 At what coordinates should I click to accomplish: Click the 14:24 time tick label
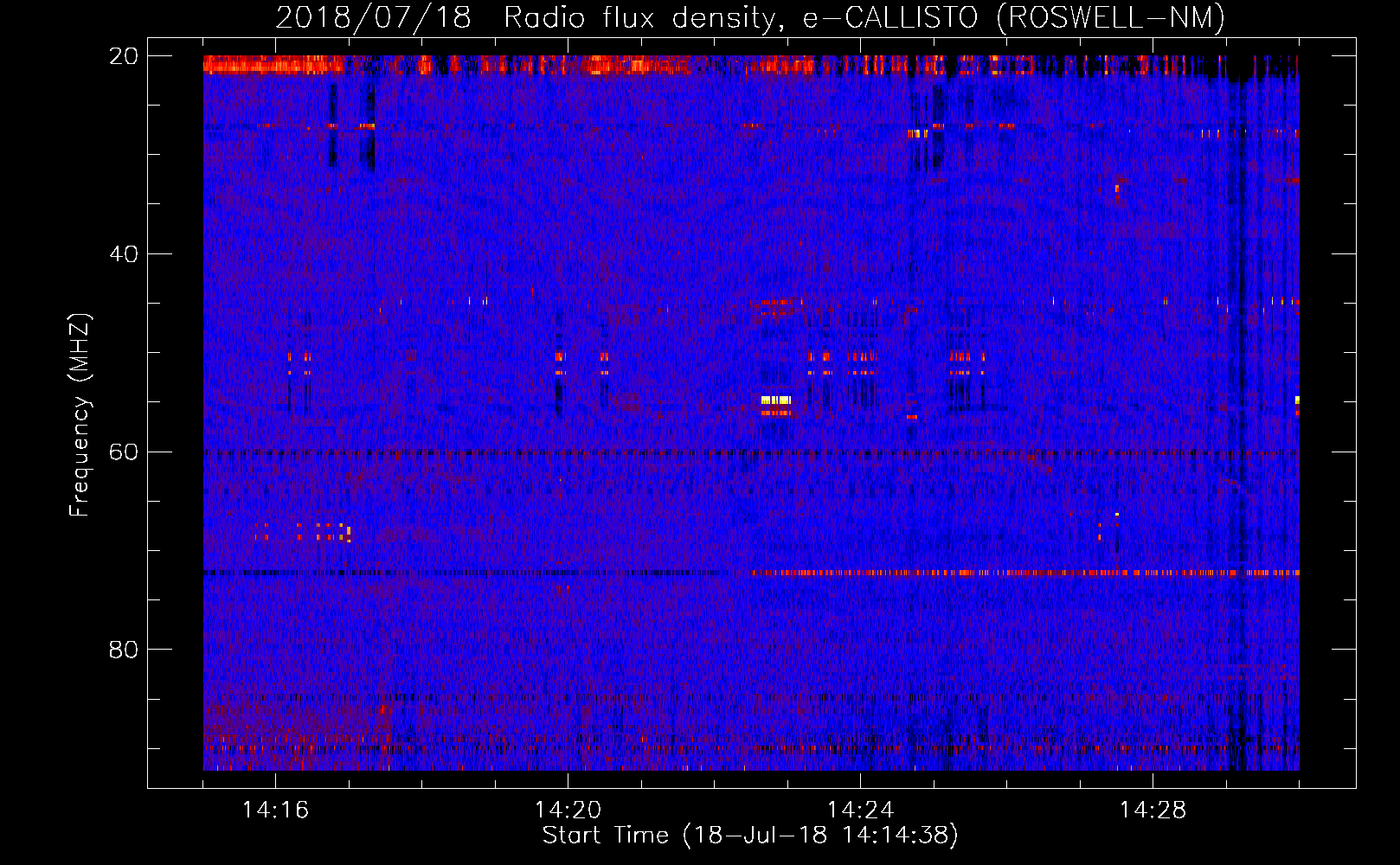(x=861, y=810)
